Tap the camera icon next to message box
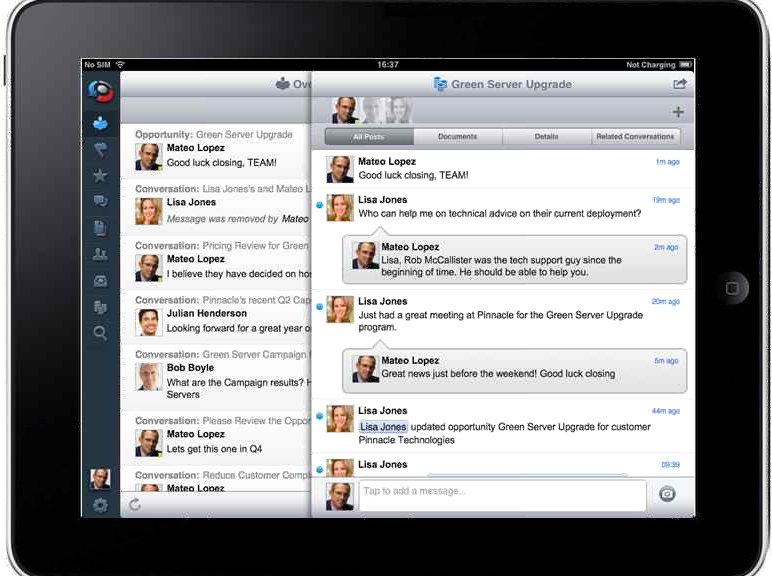 667,494
